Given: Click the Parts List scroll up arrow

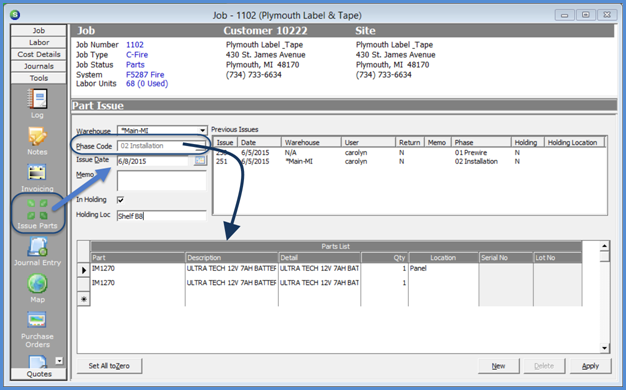Looking at the screenshot, I should (x=604, y=246).
